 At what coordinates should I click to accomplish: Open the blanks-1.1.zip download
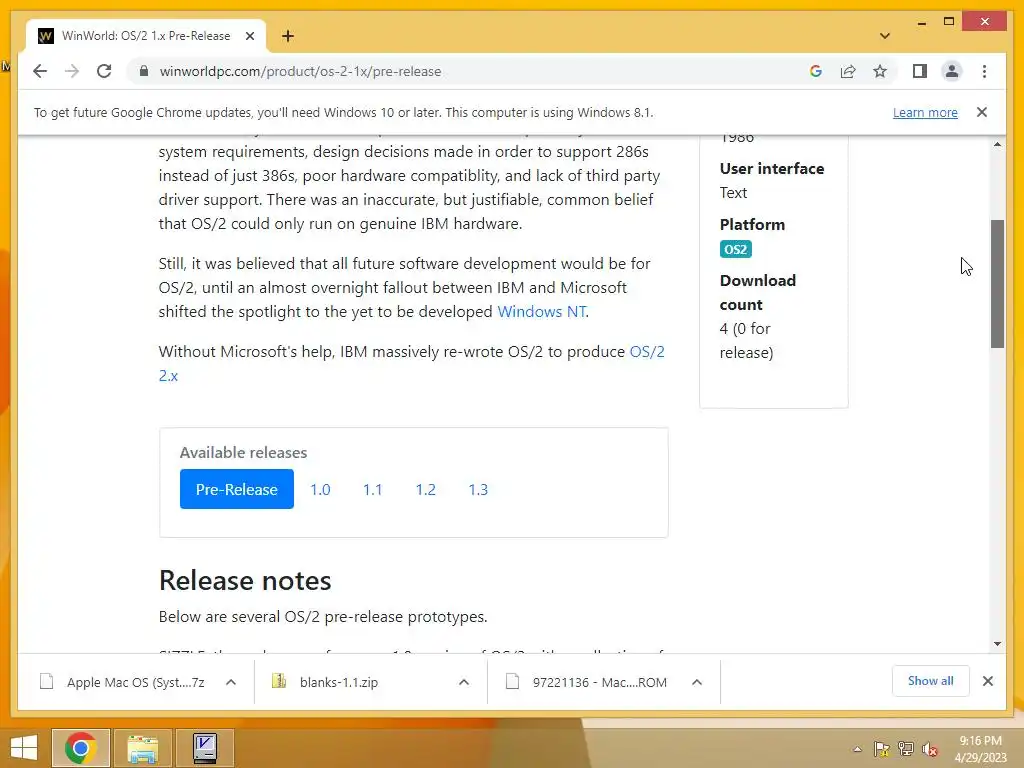pos(325,682)
